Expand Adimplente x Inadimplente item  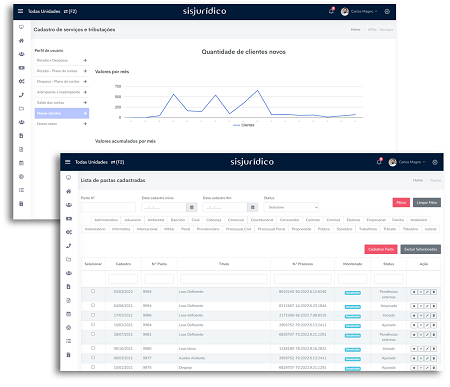pyautogui.click(x=62, y=92)
